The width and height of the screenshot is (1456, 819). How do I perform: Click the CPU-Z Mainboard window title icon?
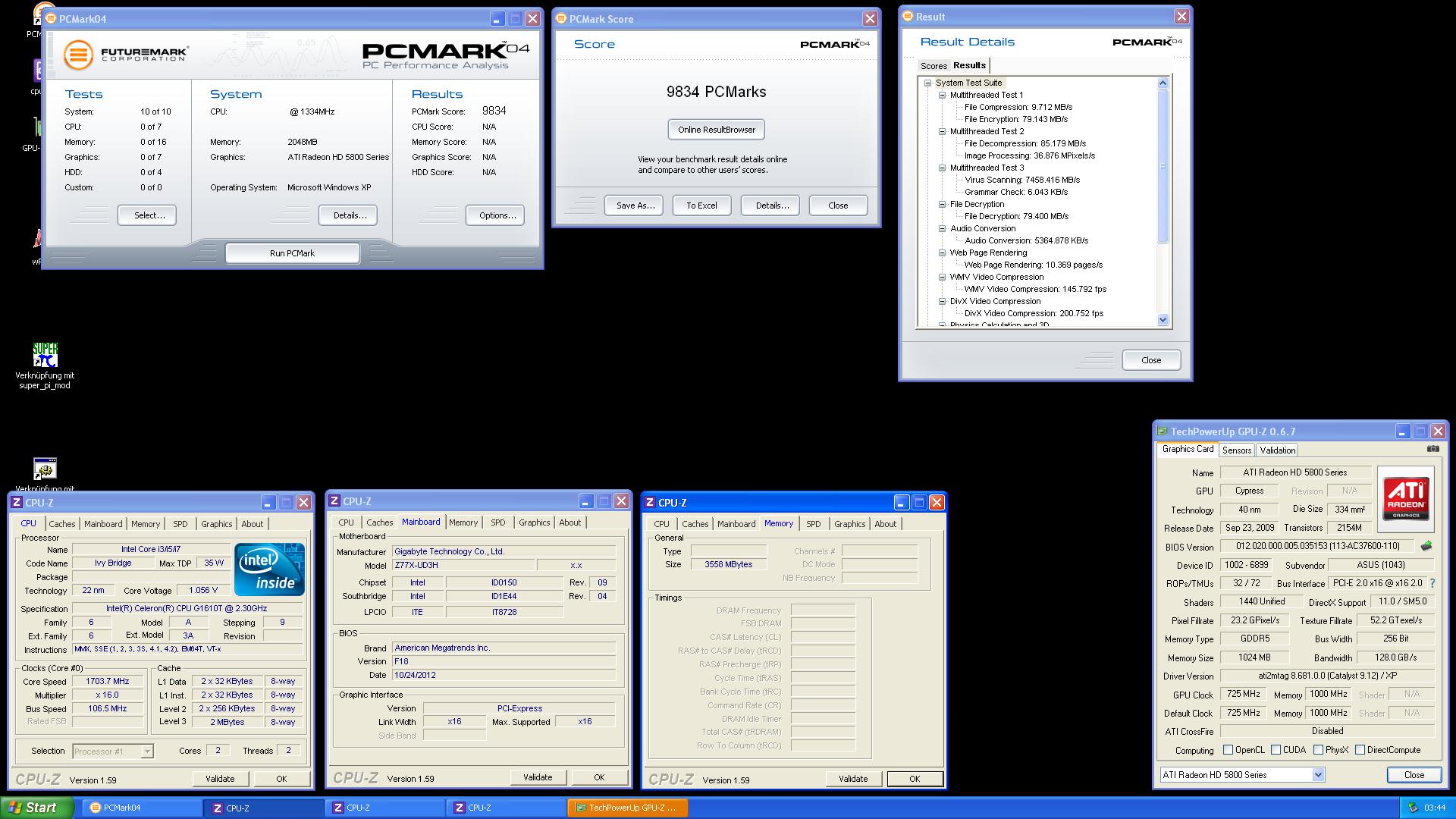point(334,501)
